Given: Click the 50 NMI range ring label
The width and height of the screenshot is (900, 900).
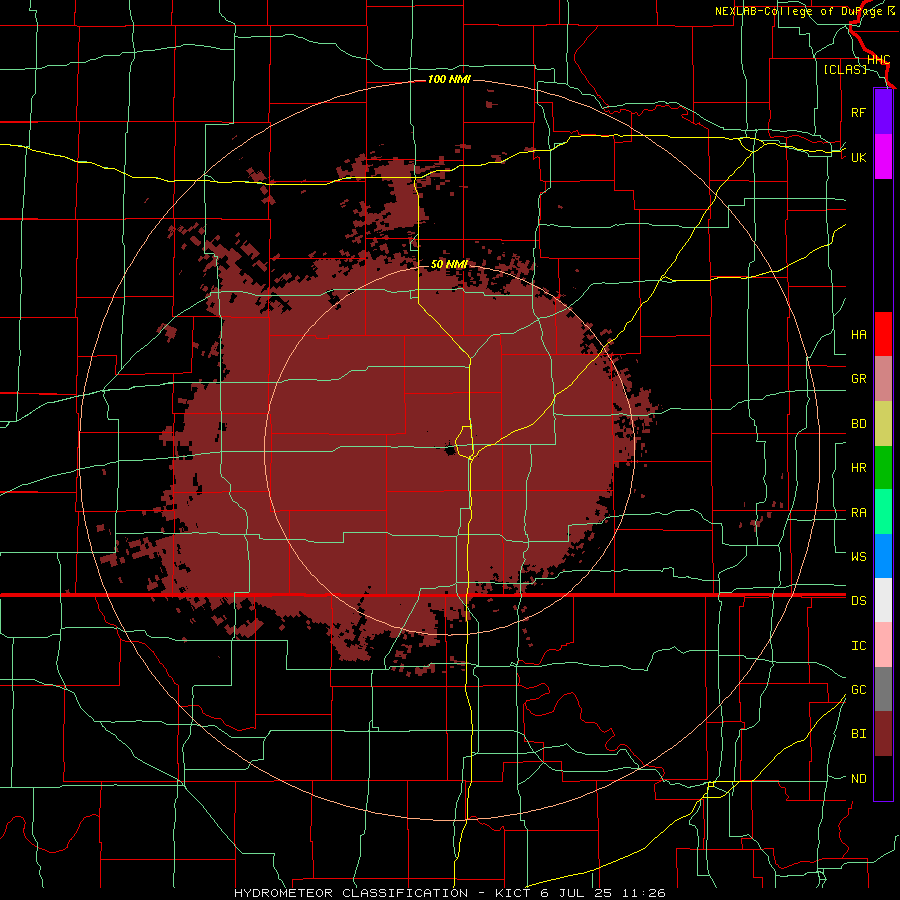Looking at the screenshot, I should coord(449,264).
